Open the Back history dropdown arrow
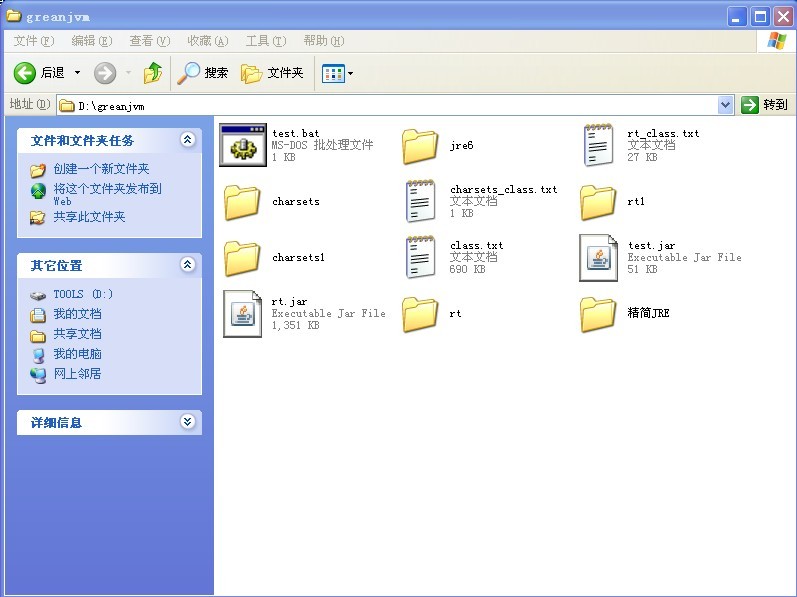This screenshot has height=597, width=797. click(x=77, y=73)
